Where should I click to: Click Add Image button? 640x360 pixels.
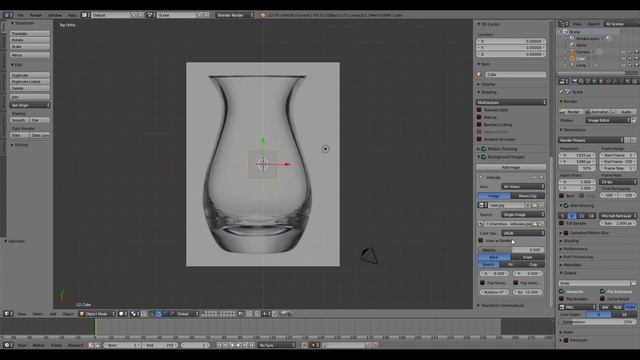pyautogui.click(x=511, y=167)
